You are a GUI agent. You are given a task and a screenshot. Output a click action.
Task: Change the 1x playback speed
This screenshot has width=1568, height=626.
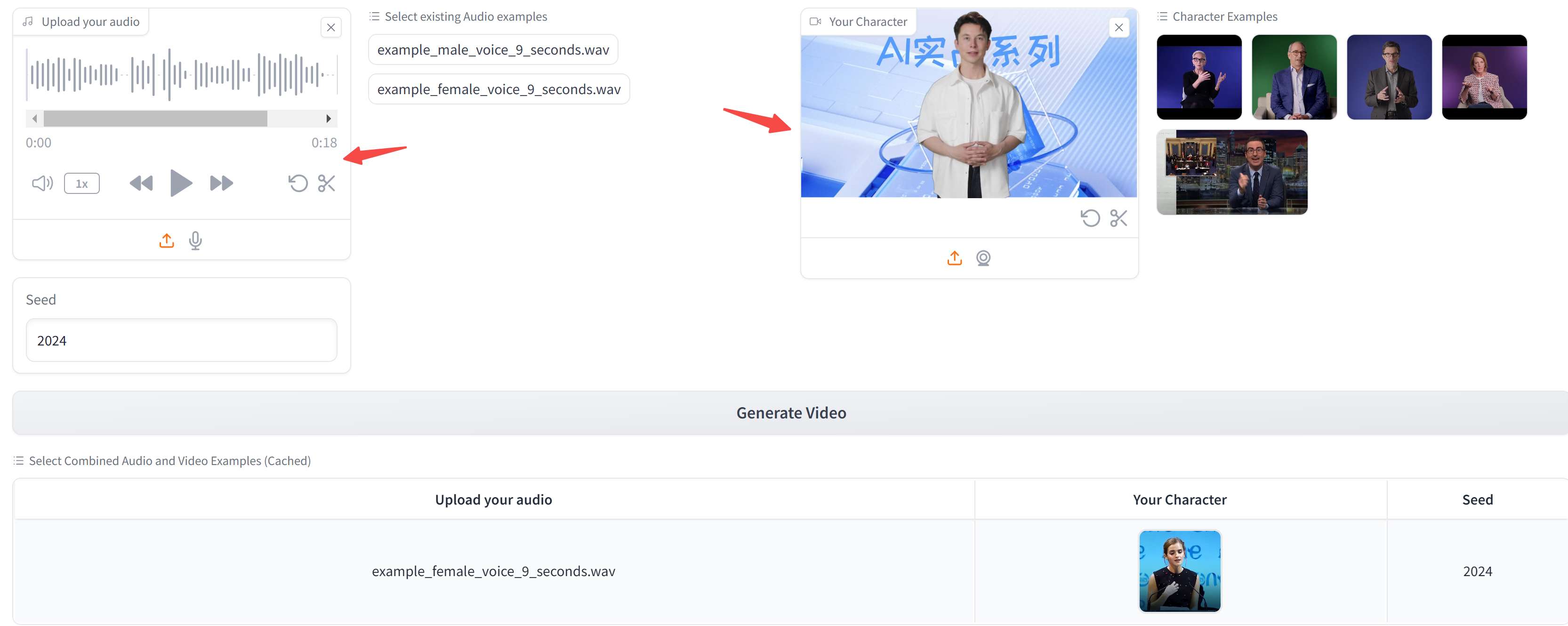pos(81,184)
